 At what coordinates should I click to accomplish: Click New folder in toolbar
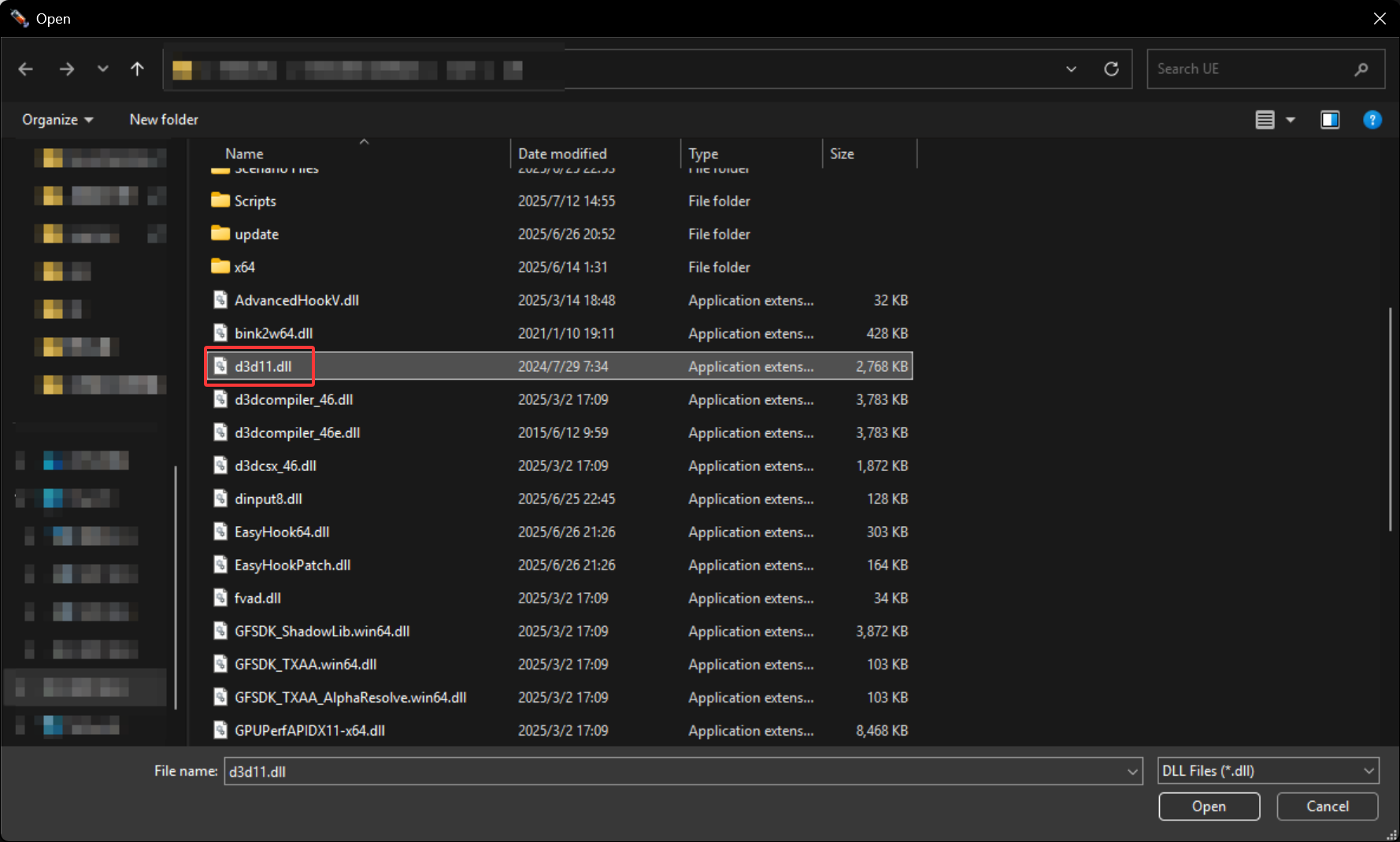(164, 120)
